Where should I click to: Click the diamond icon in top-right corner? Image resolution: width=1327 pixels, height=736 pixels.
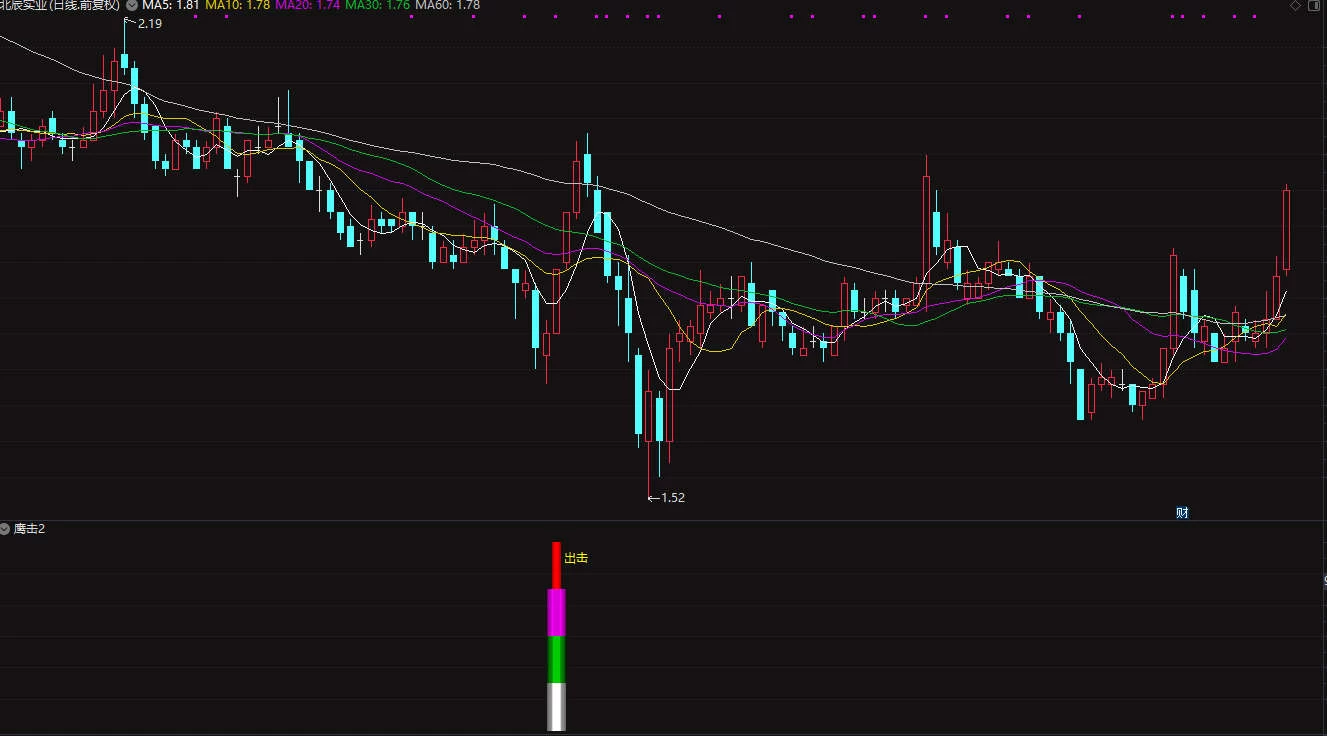pyautogui.click(x=1296, y=6)
